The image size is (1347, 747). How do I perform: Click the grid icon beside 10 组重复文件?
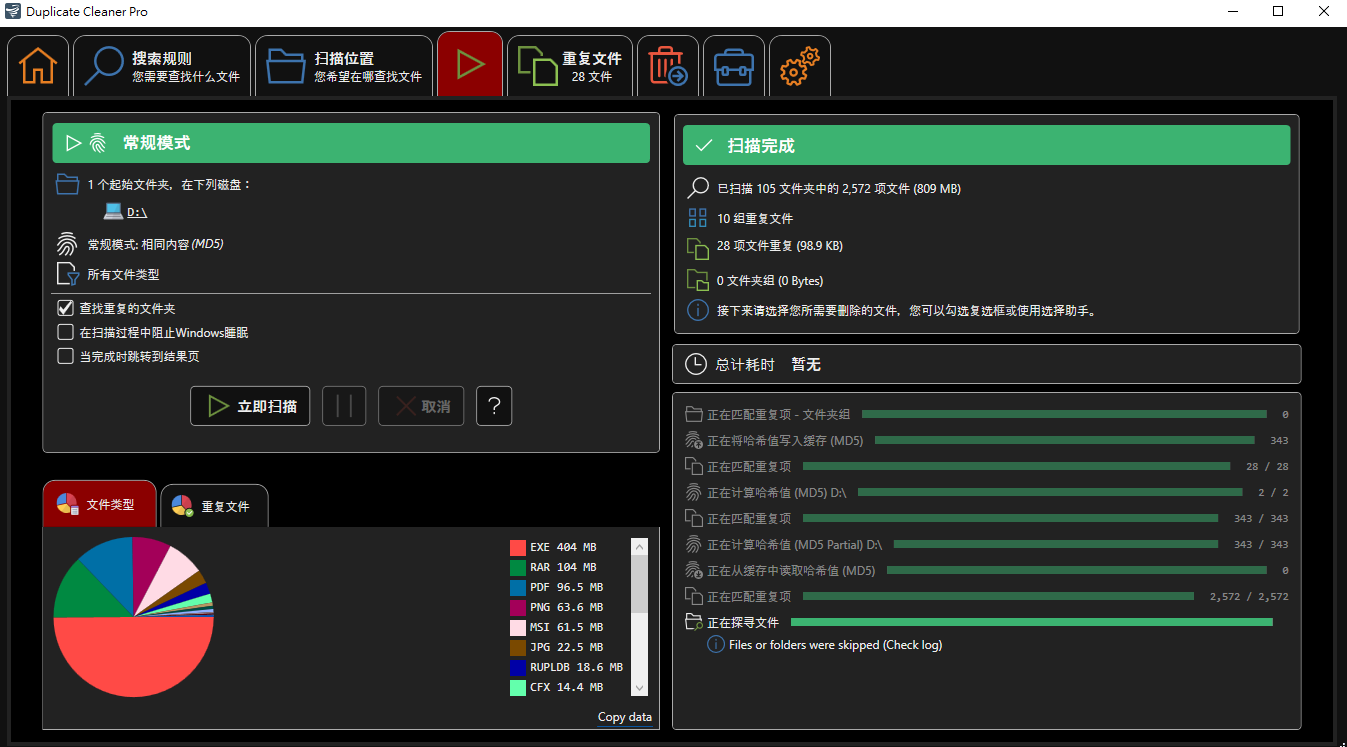coord(698,218)
